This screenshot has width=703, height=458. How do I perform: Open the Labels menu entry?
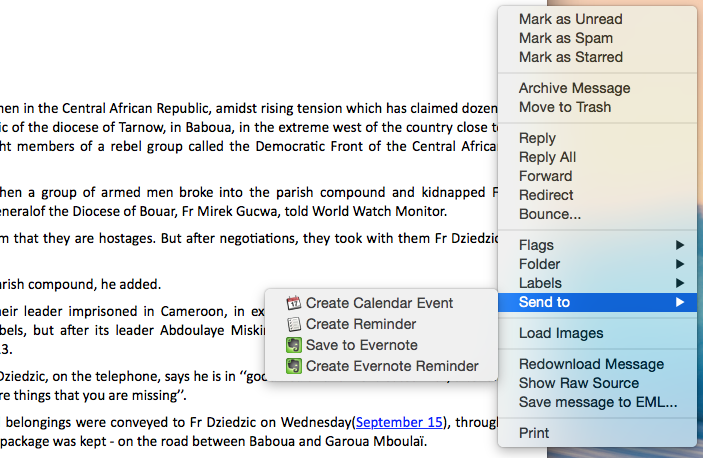(597, 283)
